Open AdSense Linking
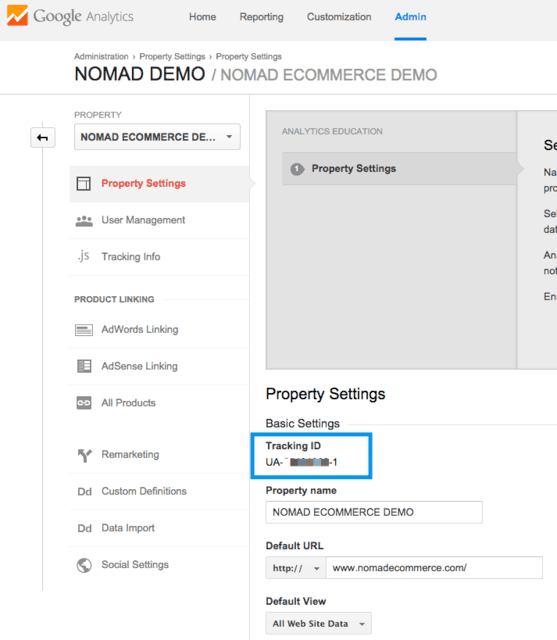The image size is (557, 640). (160, 367)
